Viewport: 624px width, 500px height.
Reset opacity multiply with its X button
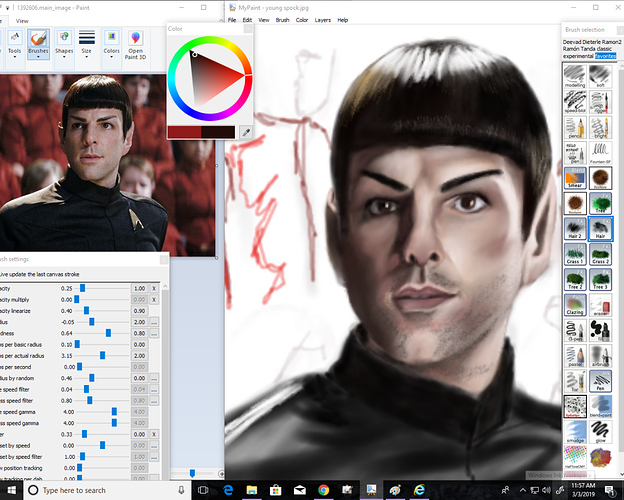pos(154,299)
